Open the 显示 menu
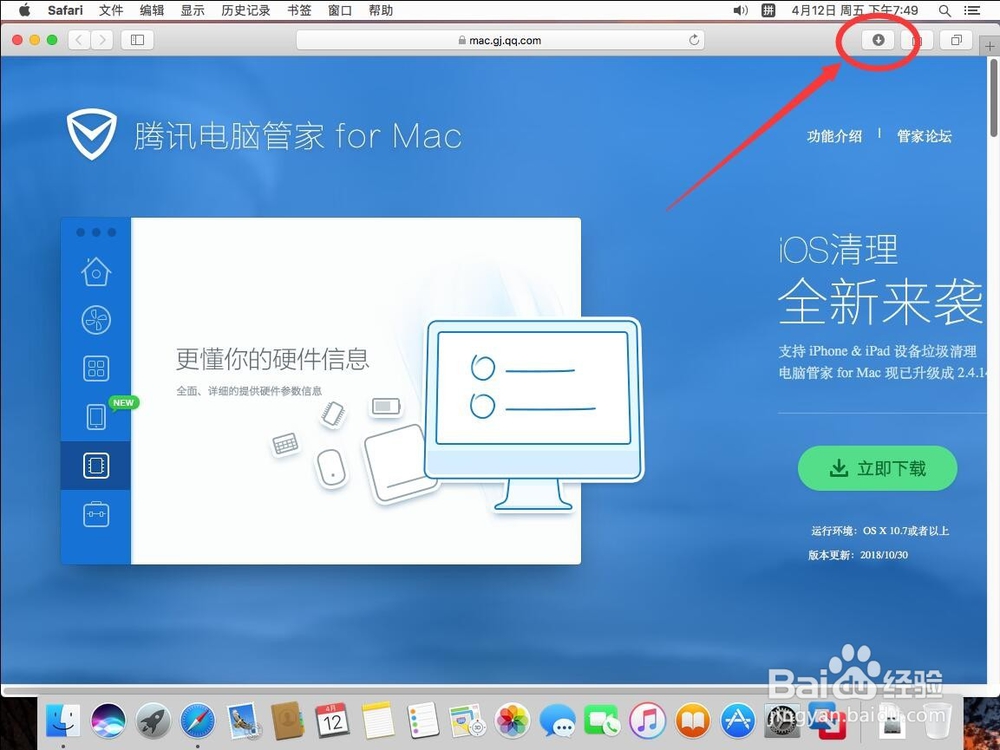The image size is (1000, 750). [193, 10]
